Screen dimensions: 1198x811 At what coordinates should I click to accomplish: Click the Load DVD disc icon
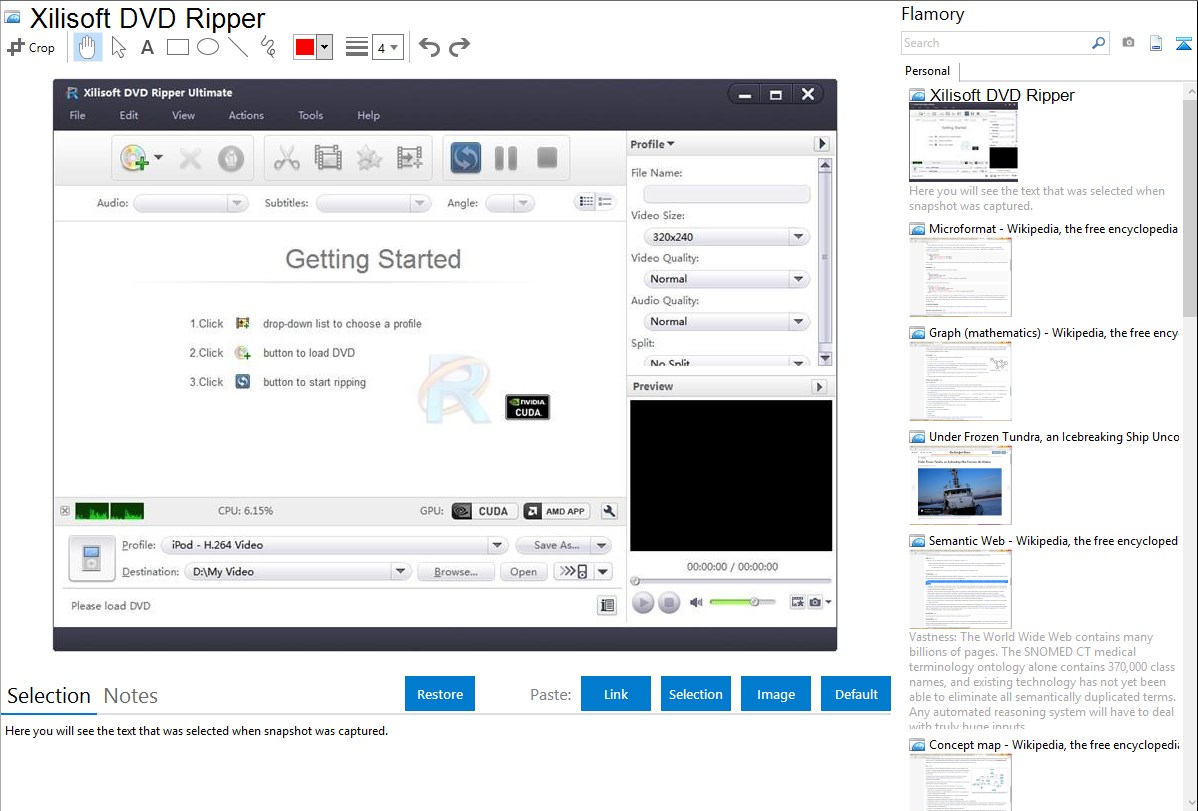[134, 158]
